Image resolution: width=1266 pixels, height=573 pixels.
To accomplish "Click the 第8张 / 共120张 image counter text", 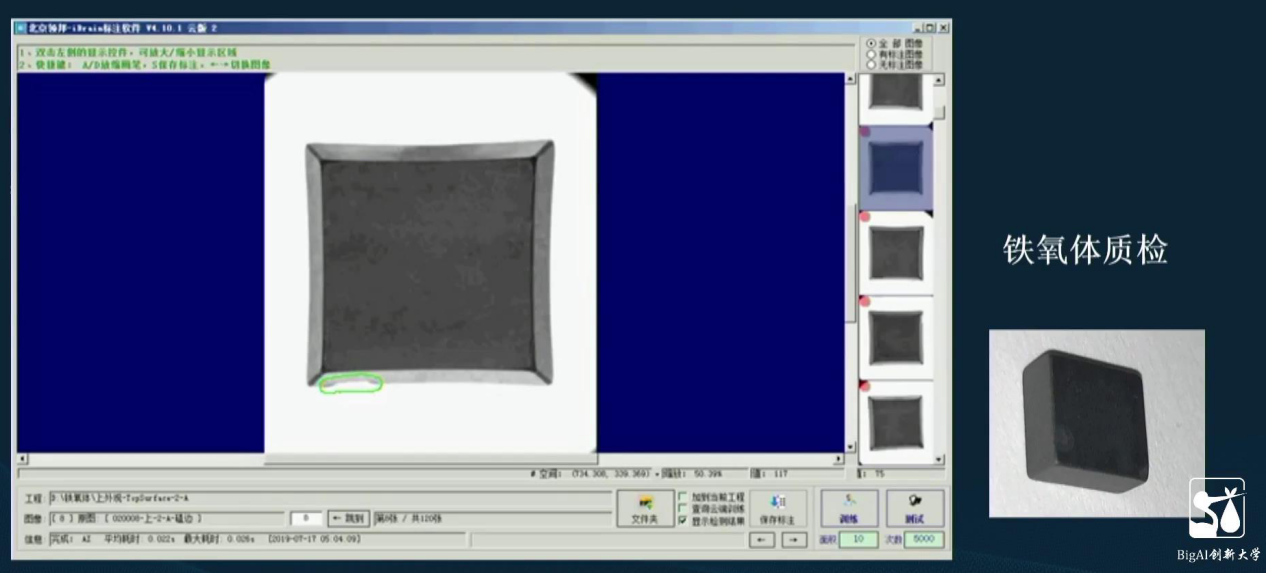I will point(408,518).
